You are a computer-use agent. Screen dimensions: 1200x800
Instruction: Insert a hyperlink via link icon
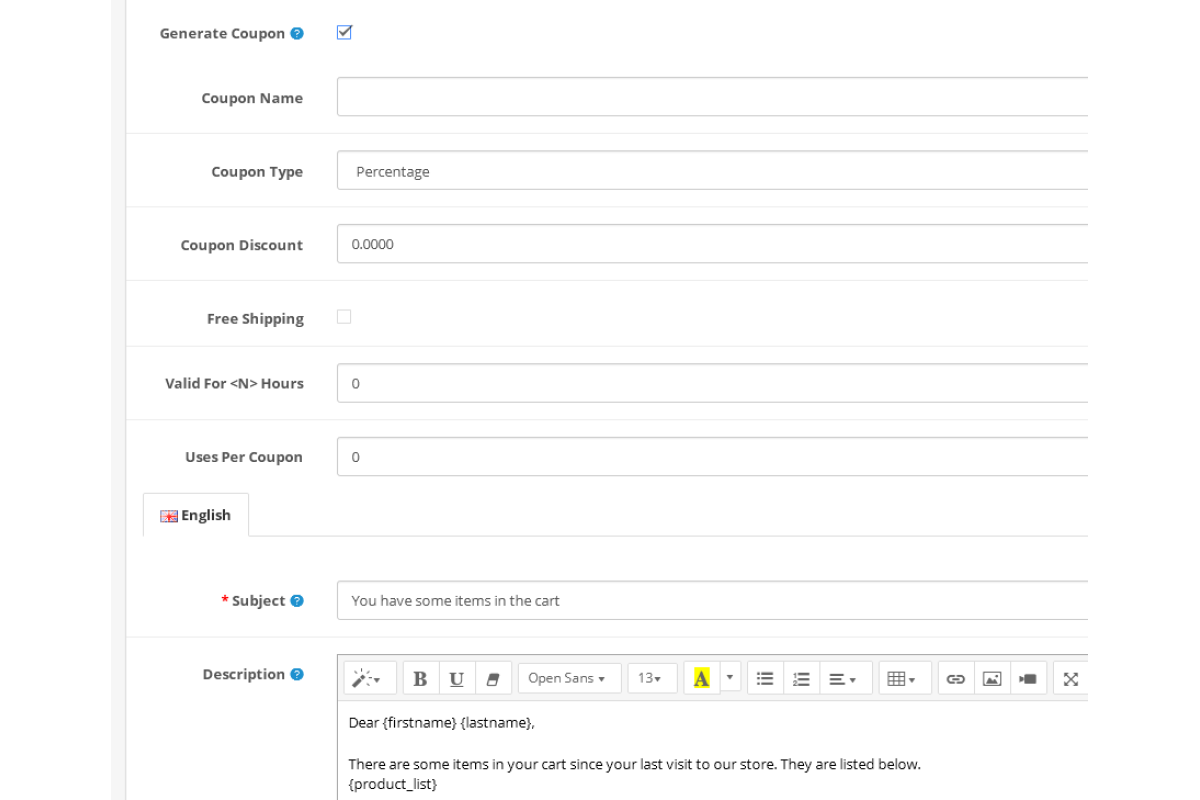[x=955, y=678]
